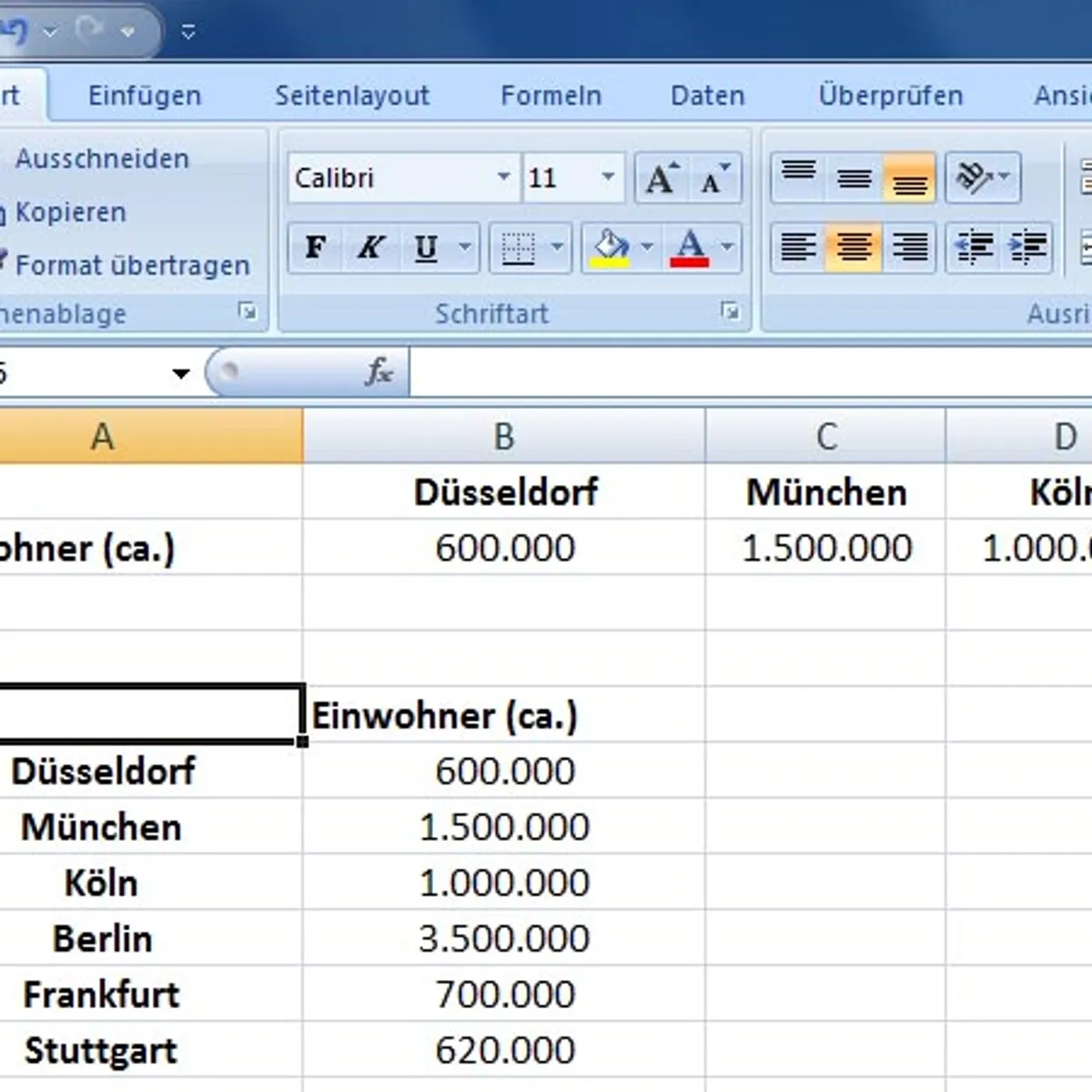Open the underline style dropdown arrow
The image size is (1092, 1092).
(465, 248)
